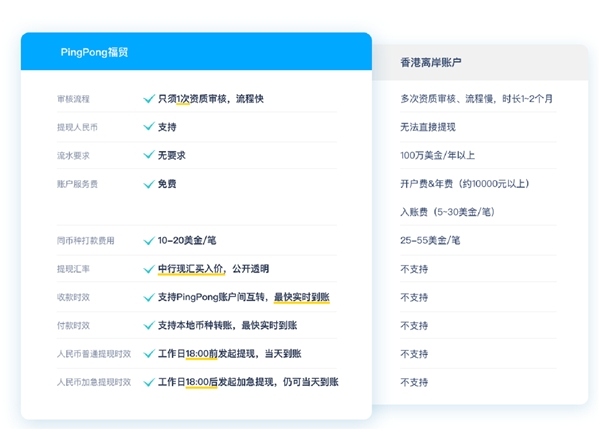Click the 人民币加急提现时效 row label

[94, 382]
